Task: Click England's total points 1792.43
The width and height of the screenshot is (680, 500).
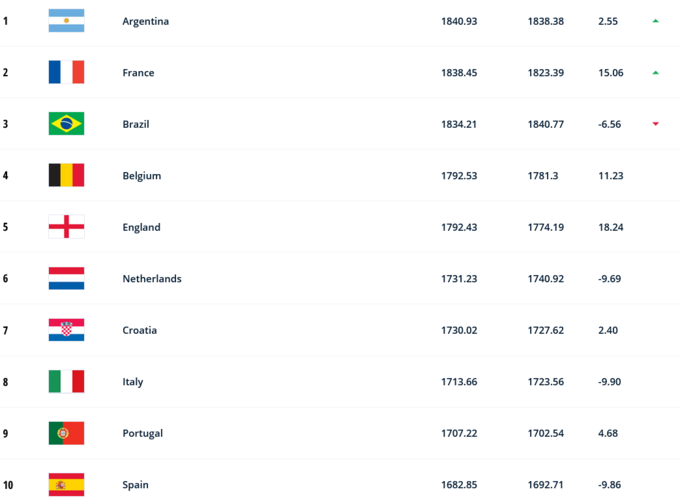Action: pyautogui.click(x=459, y=227)
